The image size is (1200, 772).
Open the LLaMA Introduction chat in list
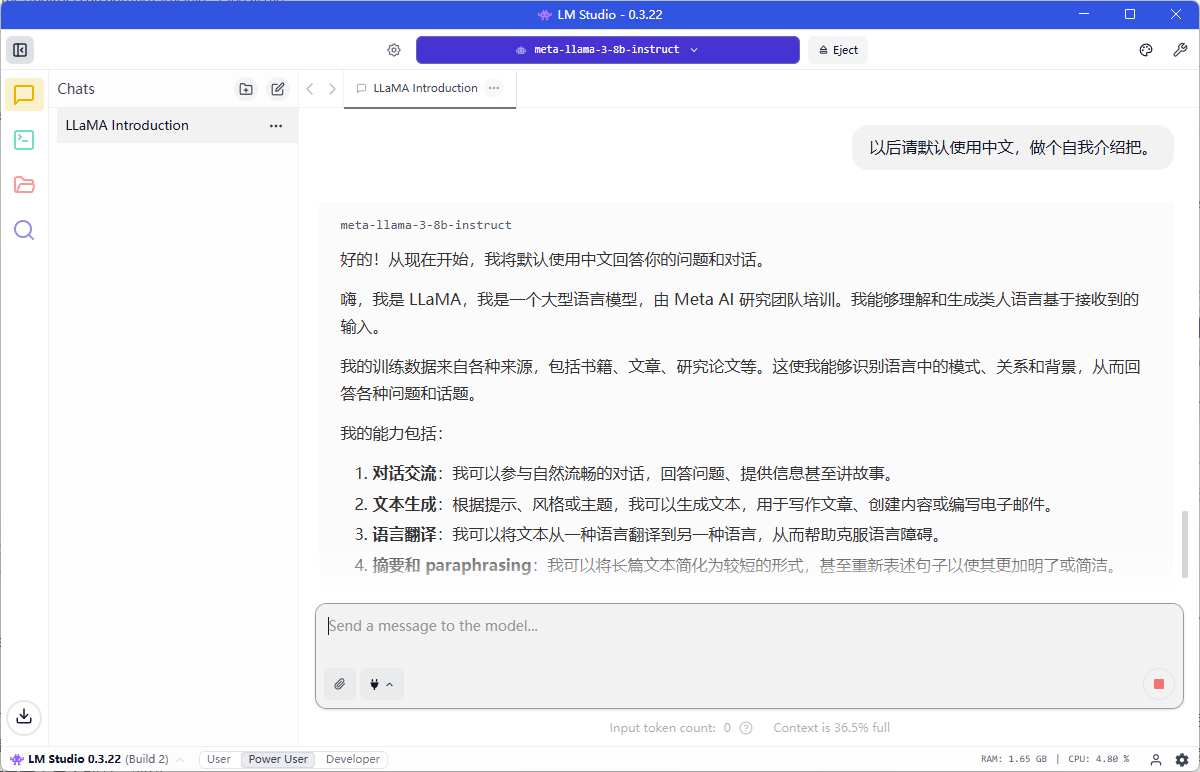[177, 126]
